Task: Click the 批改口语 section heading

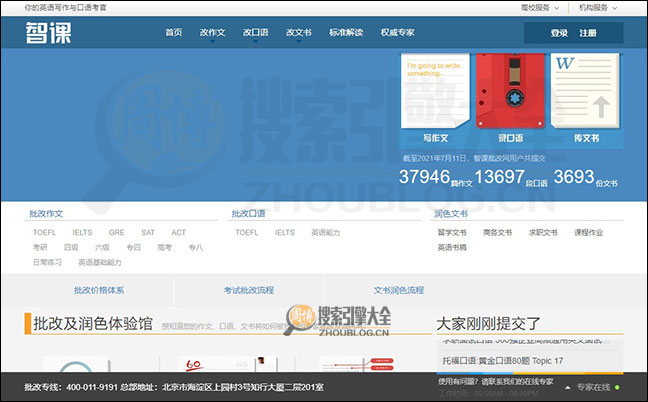Action: [x=248, y=214]
